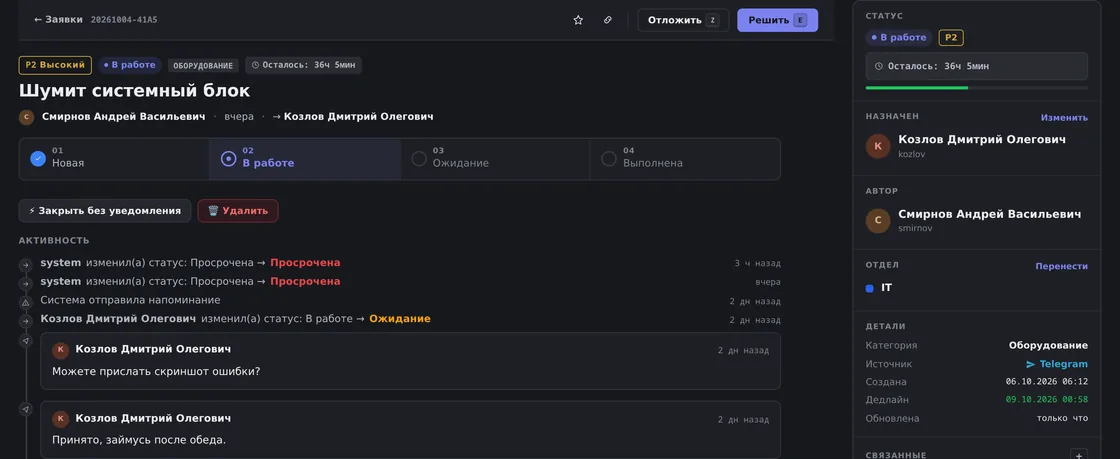The height and width of the screenshot is (459, 1120).
Task: Click arrow icon of system status change вчера
Action: 26,283
